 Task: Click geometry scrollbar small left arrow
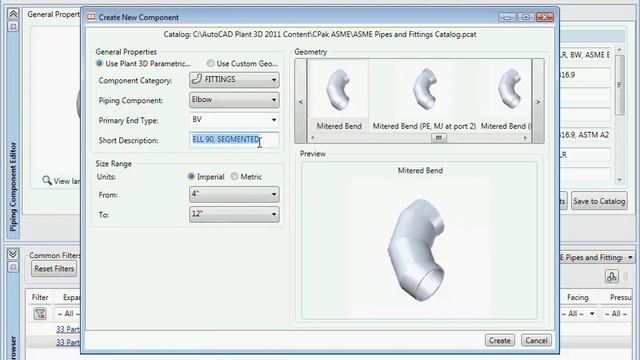[313, 138]
